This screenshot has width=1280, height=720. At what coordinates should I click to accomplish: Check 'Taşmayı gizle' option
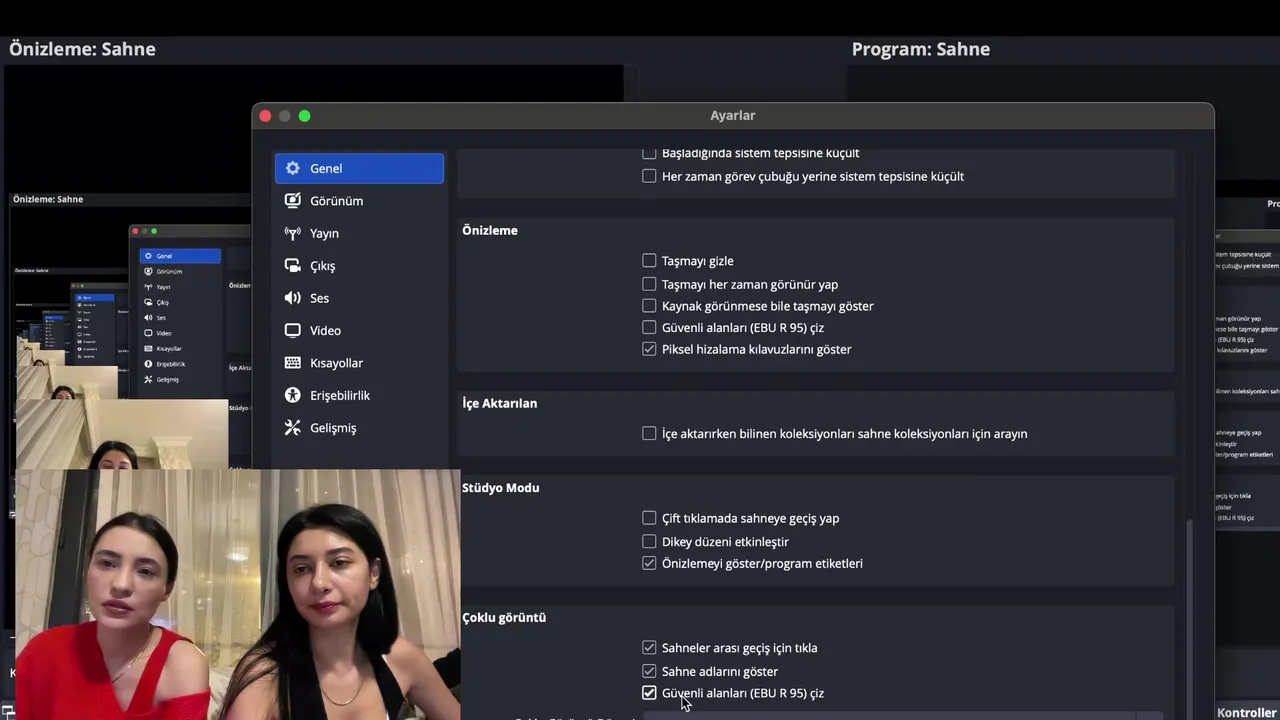coord(649,260)
